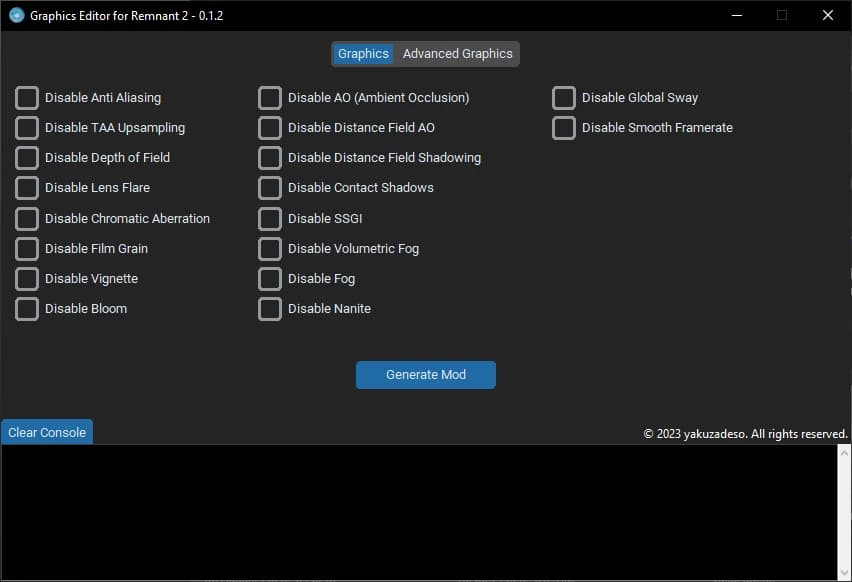Enable Disable Distance Field AO checkbox

[x=270, y=128]
